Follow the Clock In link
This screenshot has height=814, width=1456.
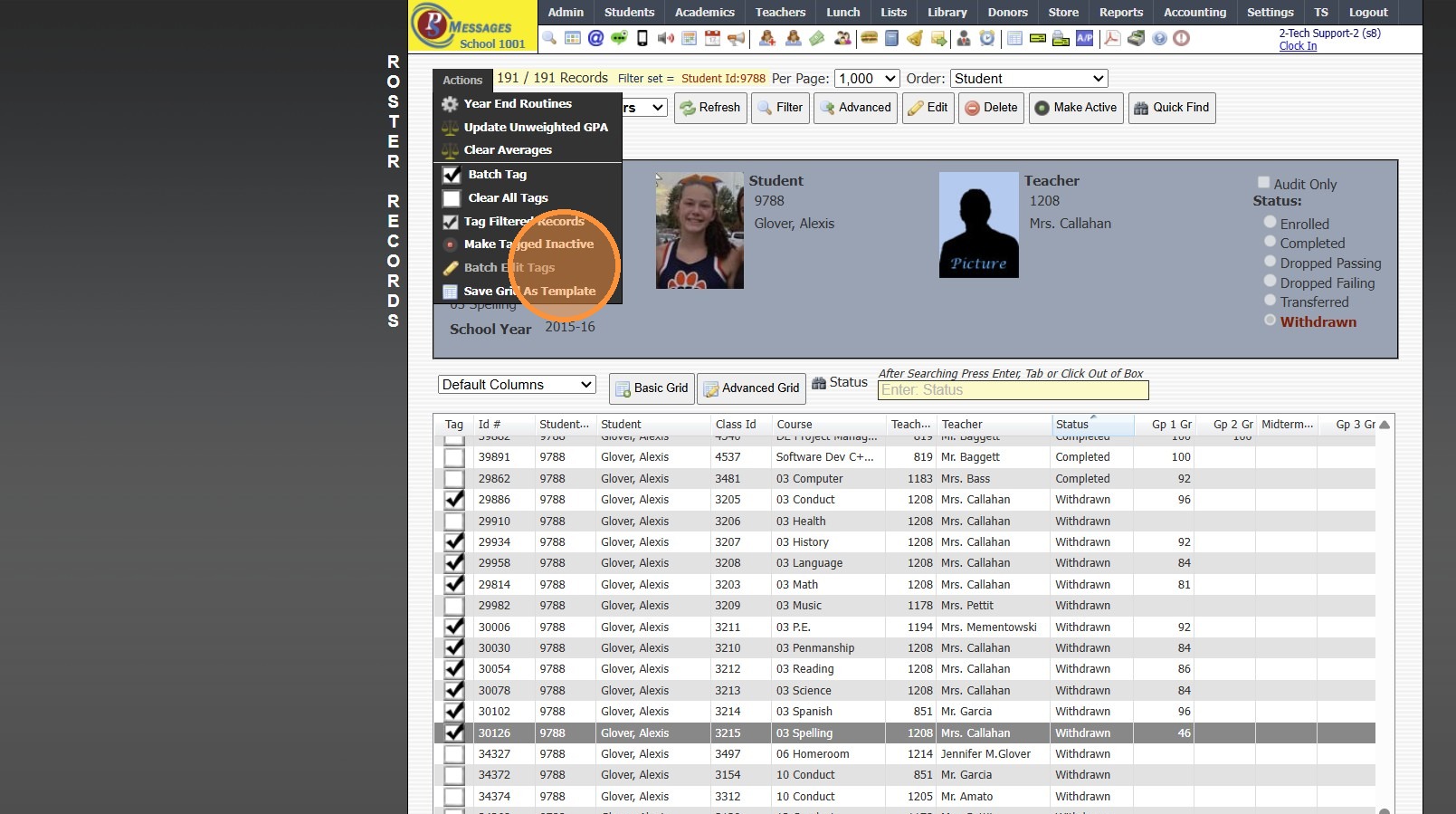pos(1298,46)
